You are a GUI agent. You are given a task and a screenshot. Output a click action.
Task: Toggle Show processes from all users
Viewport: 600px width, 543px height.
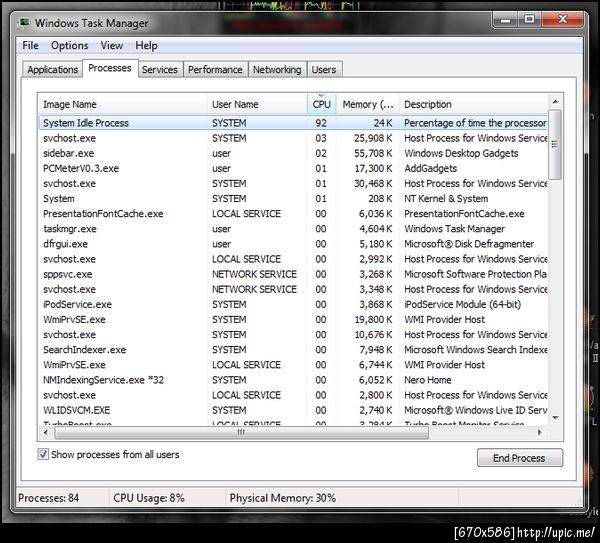(43, 454)
